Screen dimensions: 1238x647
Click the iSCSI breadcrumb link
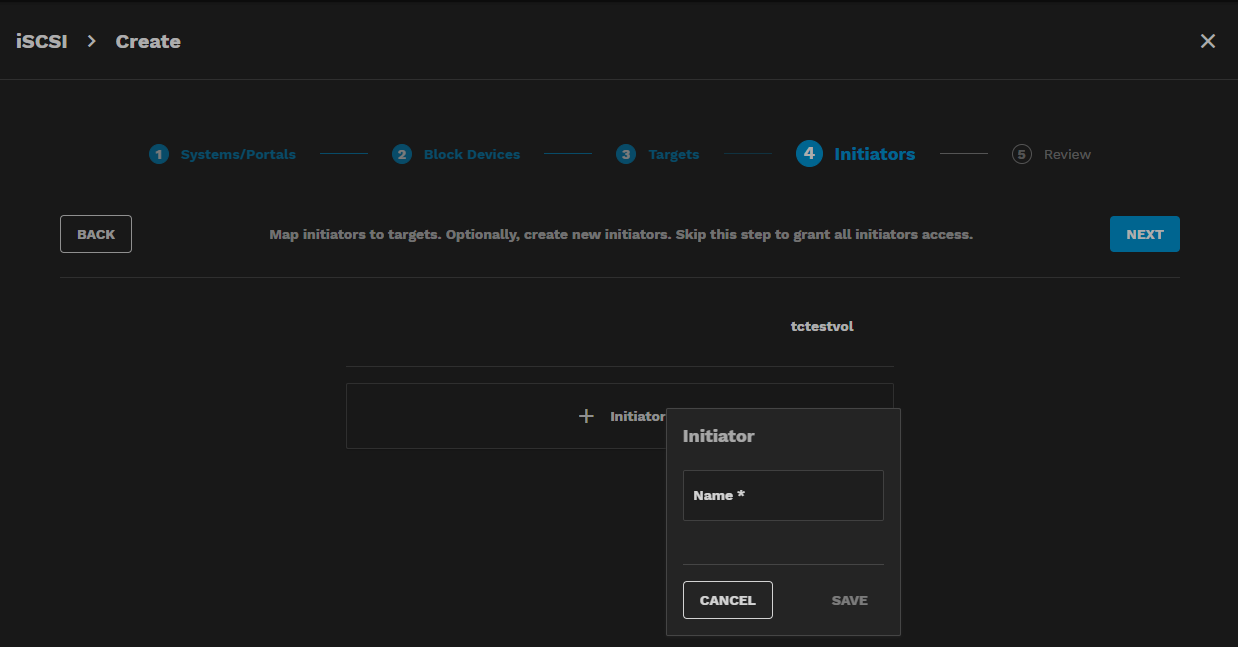(x=41, y=41)
